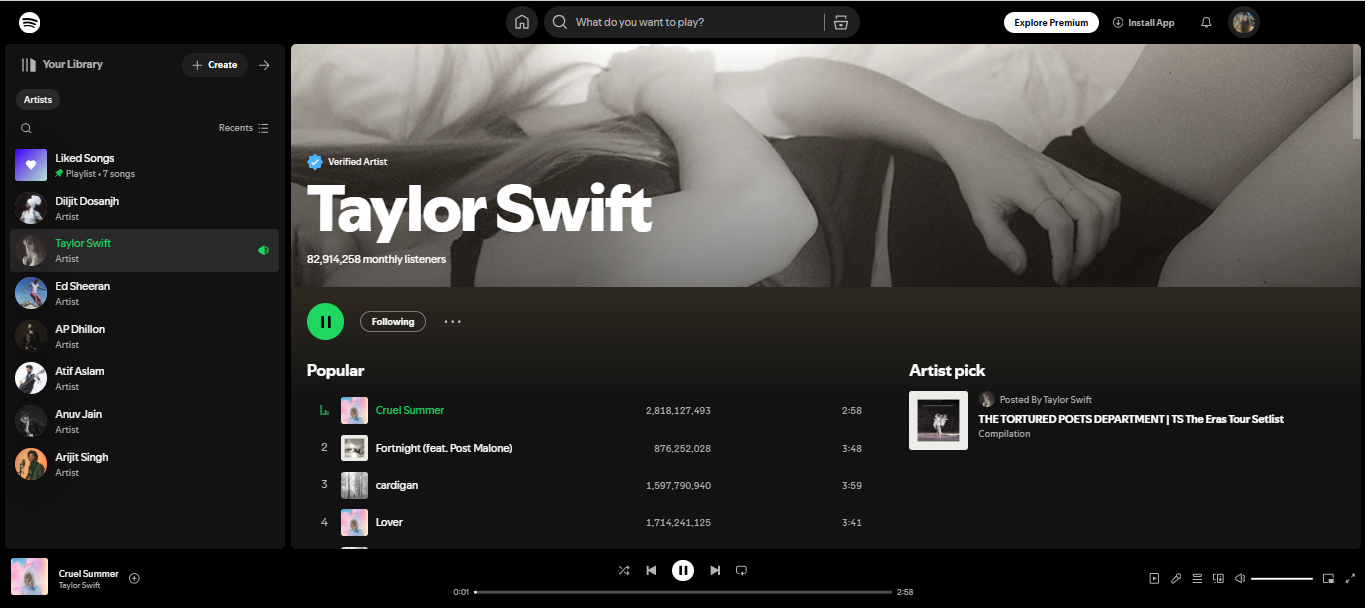
Task: Open Lyrics with the microphone icon
Action: tap(1176, 578)
